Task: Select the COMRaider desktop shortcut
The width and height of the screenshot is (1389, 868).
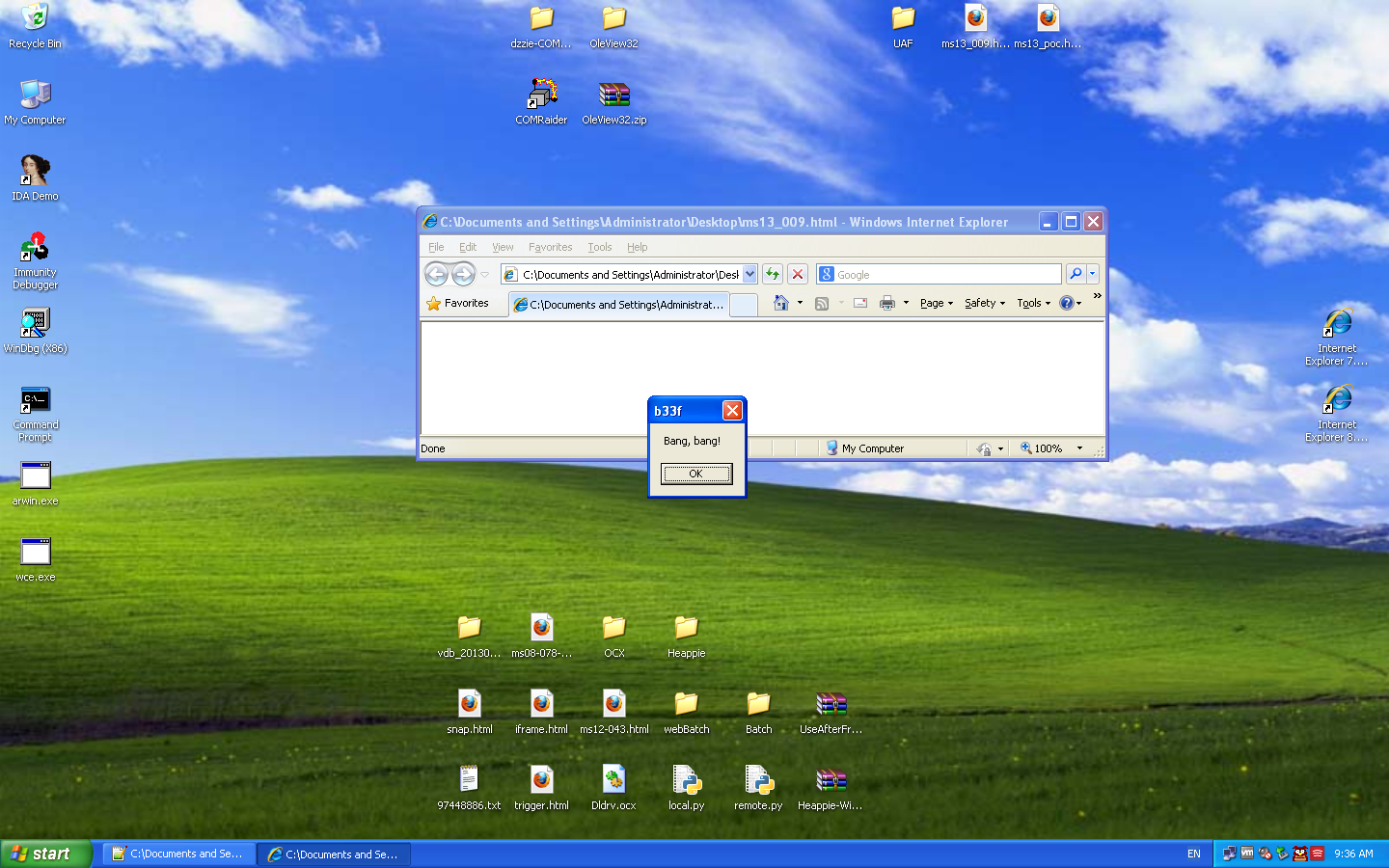Action: (541, 95)
